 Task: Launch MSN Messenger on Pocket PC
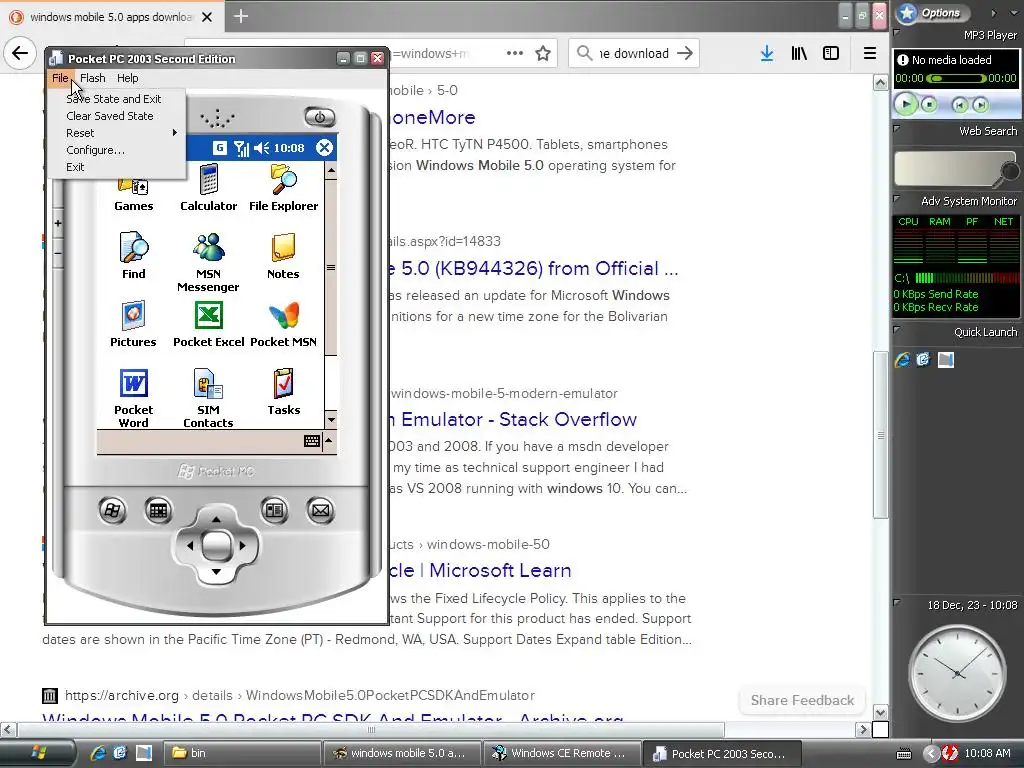click(x=208, y=262)
